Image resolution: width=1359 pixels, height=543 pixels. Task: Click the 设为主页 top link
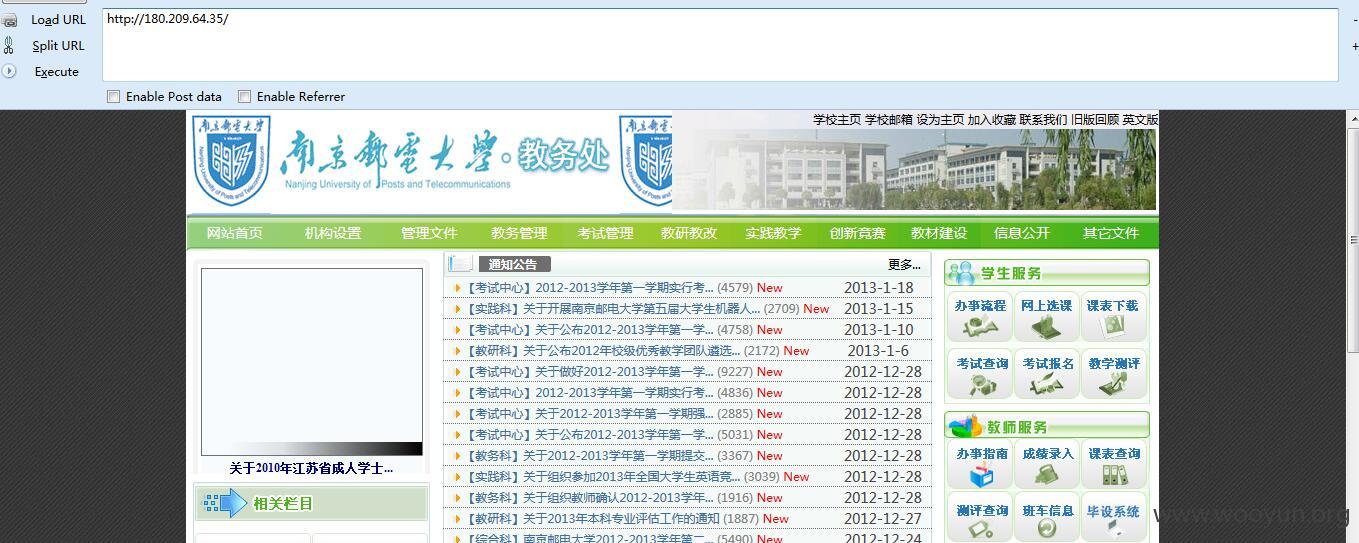point(940,119)
